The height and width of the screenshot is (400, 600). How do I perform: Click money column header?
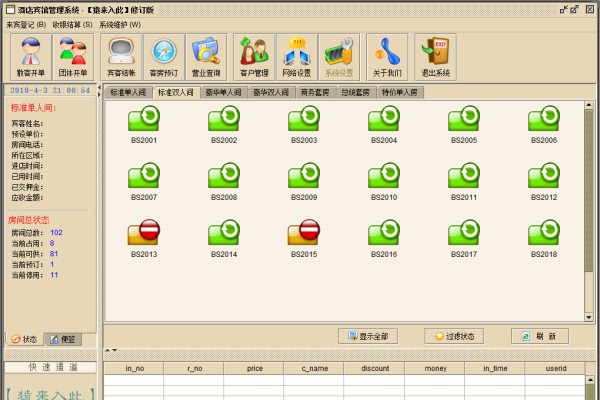pos(435,369)
